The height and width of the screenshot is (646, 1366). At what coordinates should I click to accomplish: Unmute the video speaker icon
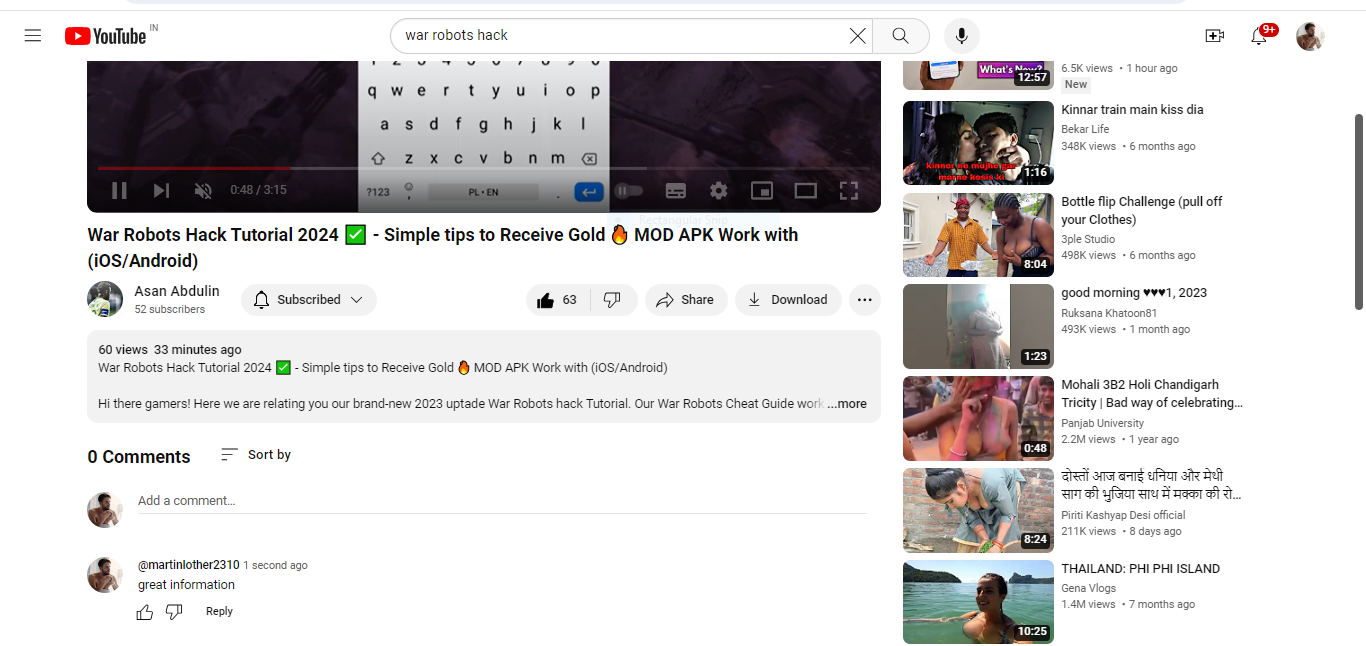203,190
